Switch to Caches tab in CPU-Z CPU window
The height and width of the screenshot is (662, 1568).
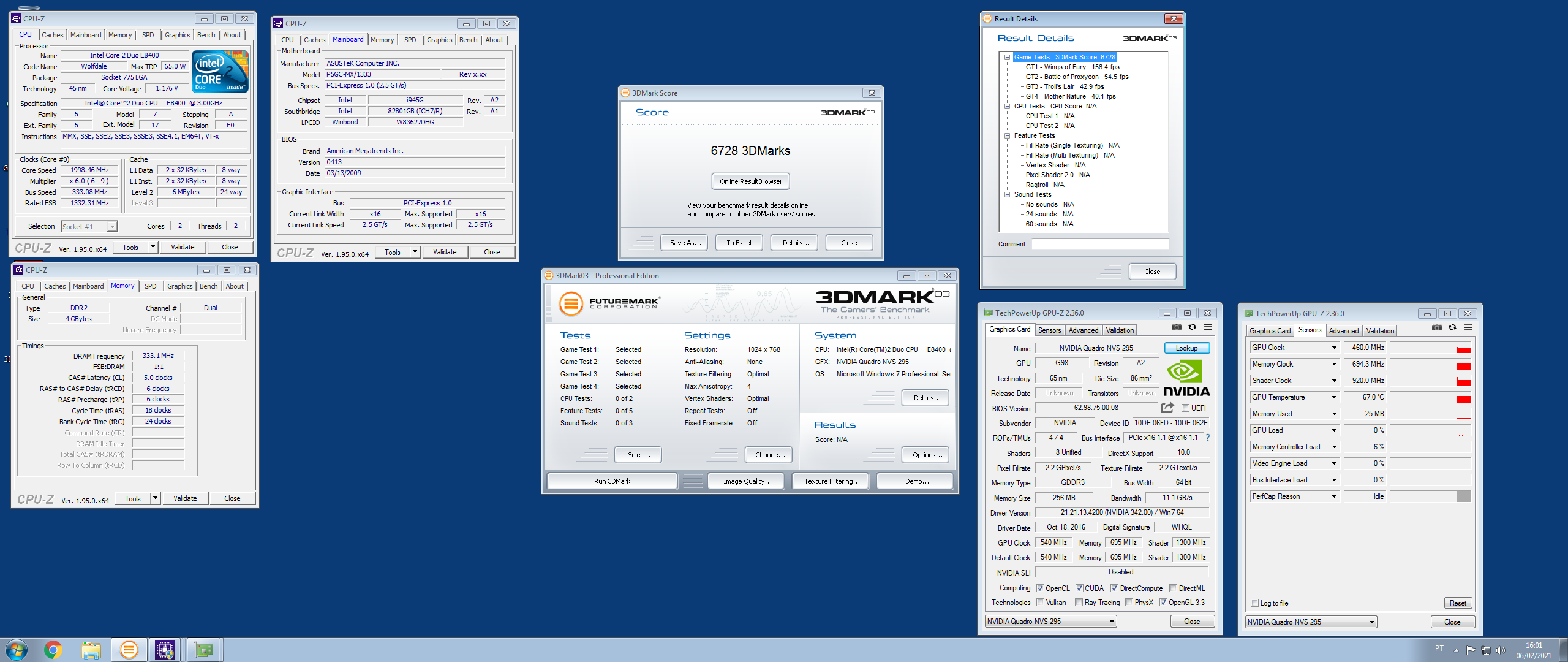click(52, 35)
